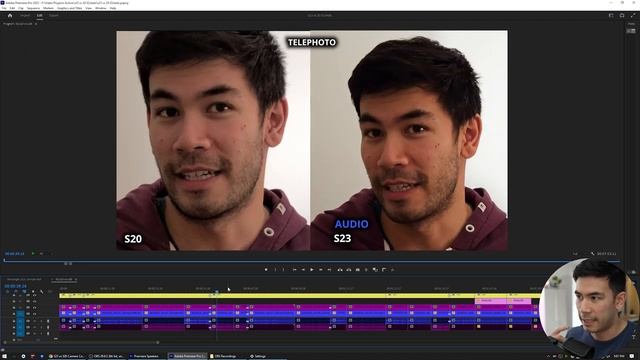The width and height of the screenshot is (640, 360).
Task: Click the Export Frame camera icon
Action: coord(358,269)
